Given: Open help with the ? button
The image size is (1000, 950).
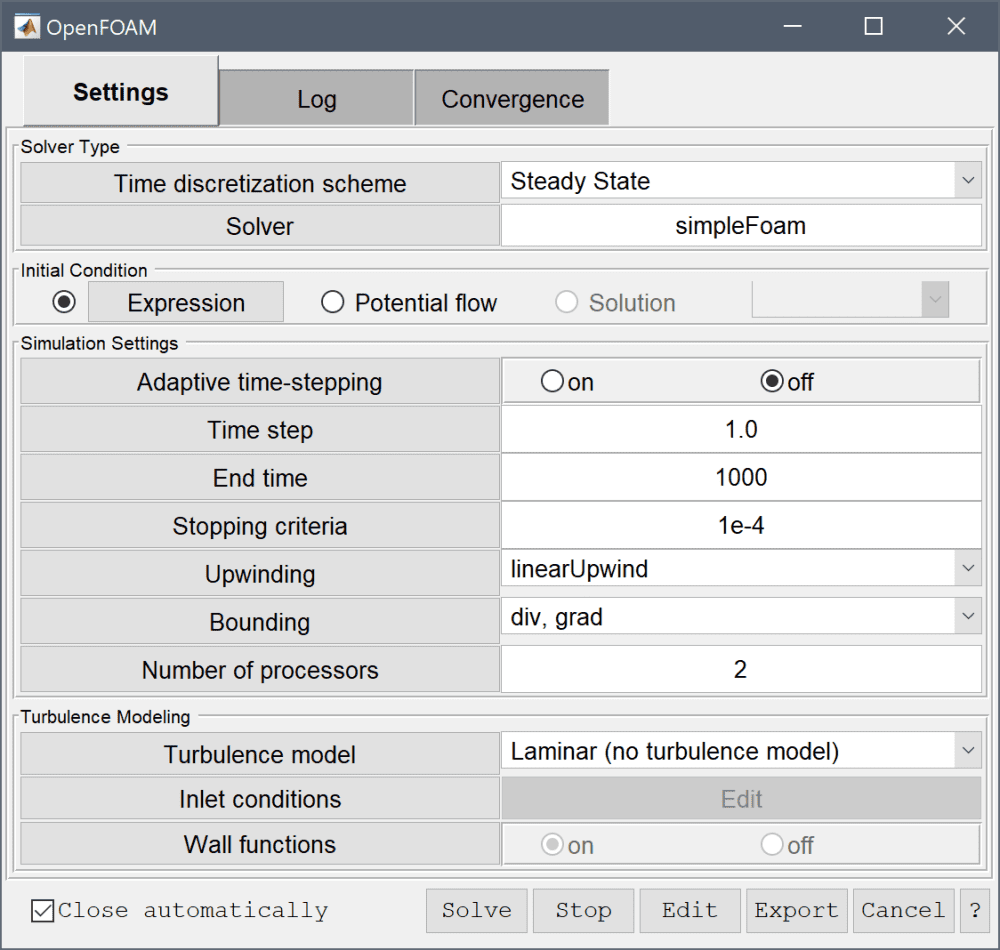Looking at the screenshot, I should tap(975, 910).
